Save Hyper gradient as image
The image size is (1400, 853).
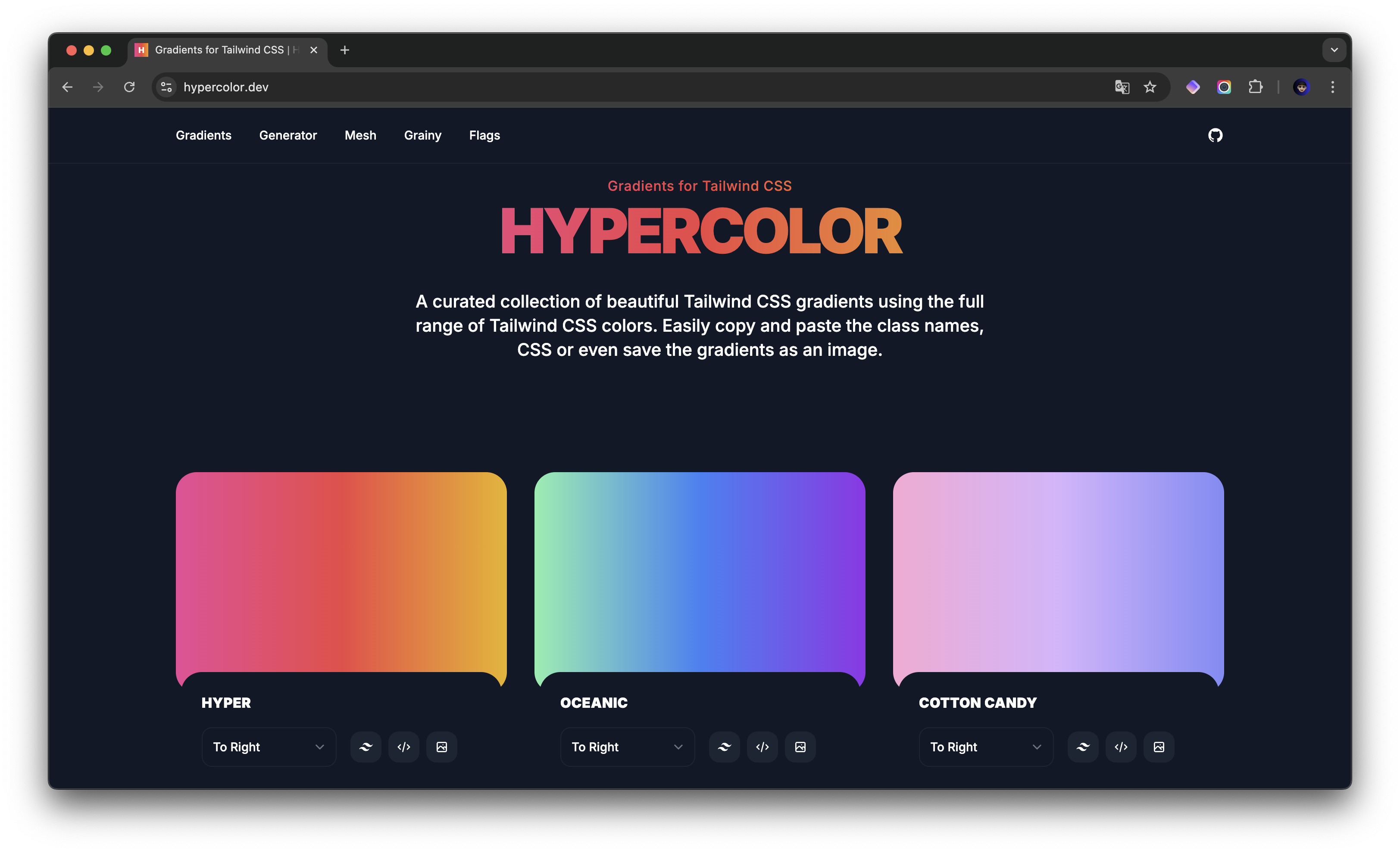(441, 747)
